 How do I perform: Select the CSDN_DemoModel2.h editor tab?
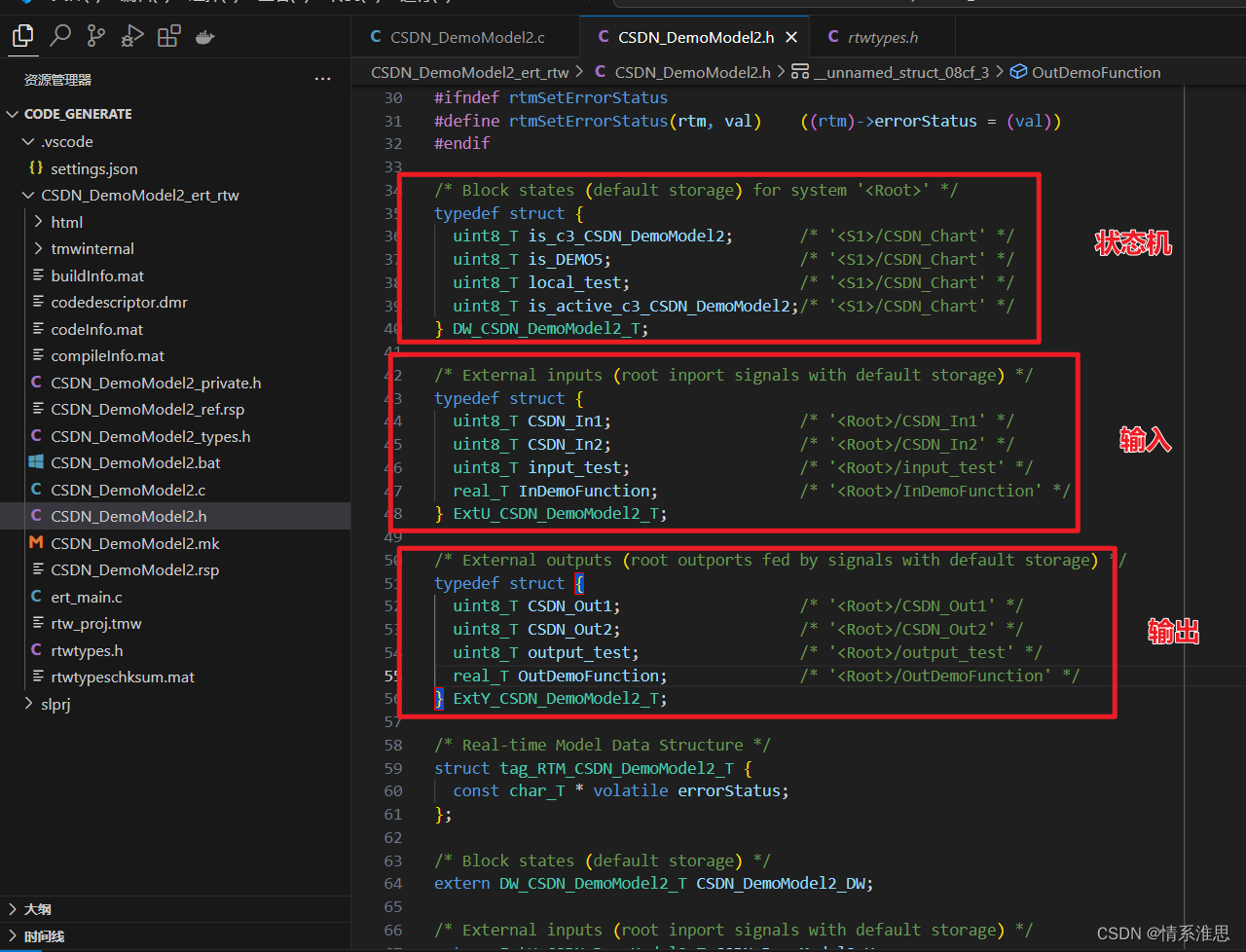694,37
